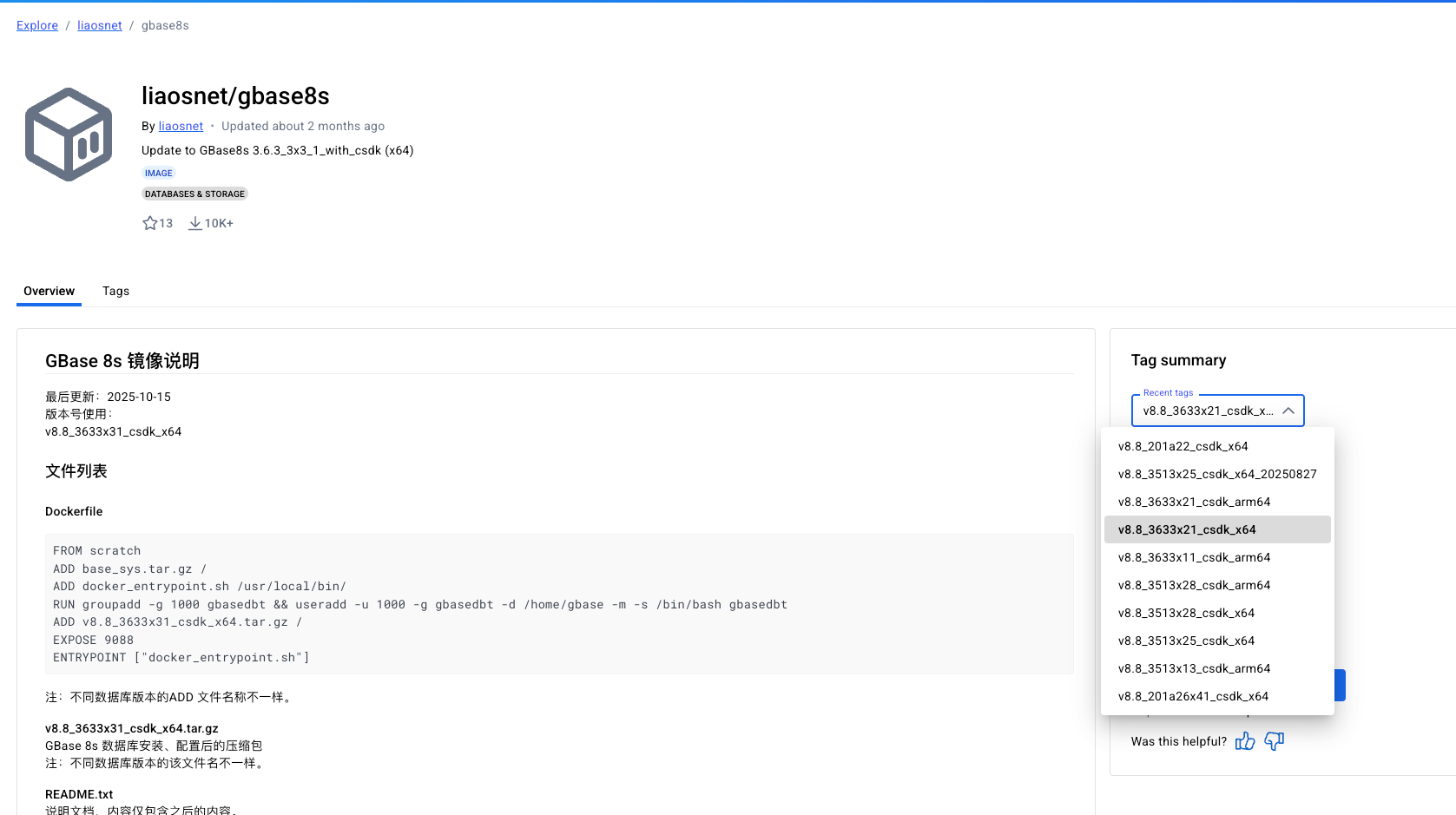Click the gbase8s breadcrumb text
1456x815 pixels.
(165, 25)
